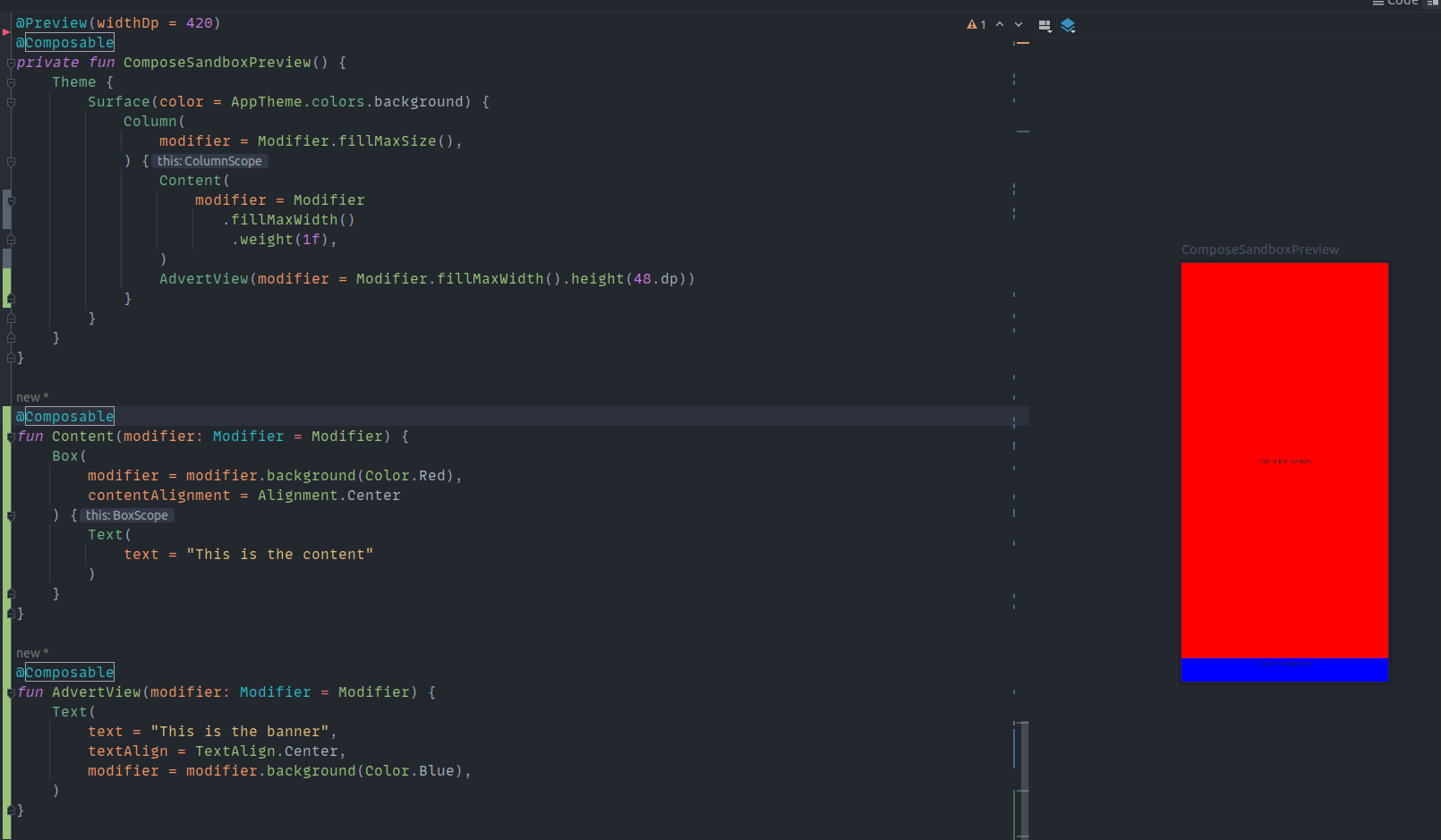The image size is (1441, 840).
Task: Click Alignment.Center in contentAlignment
Action: point(329,496)
